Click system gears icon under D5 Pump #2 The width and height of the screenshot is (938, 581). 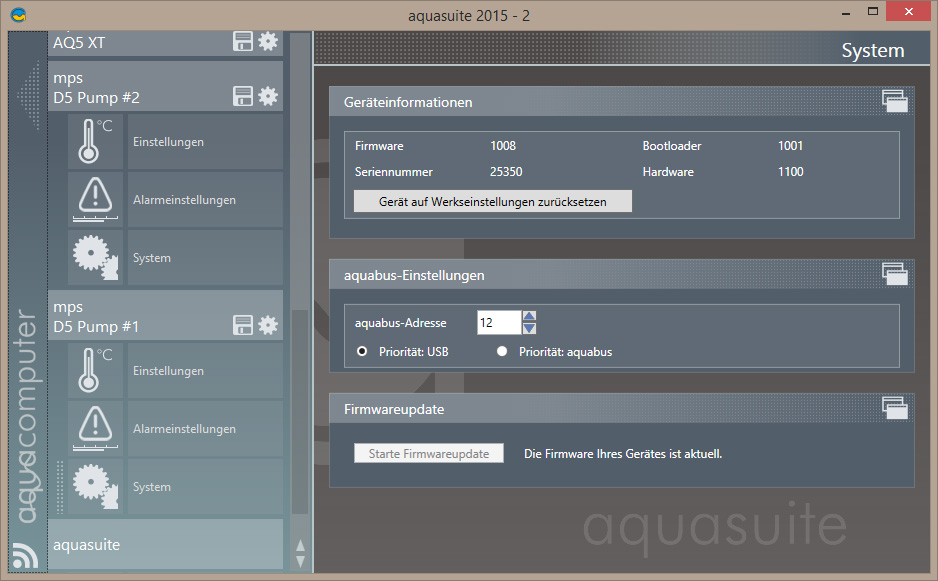95,257
